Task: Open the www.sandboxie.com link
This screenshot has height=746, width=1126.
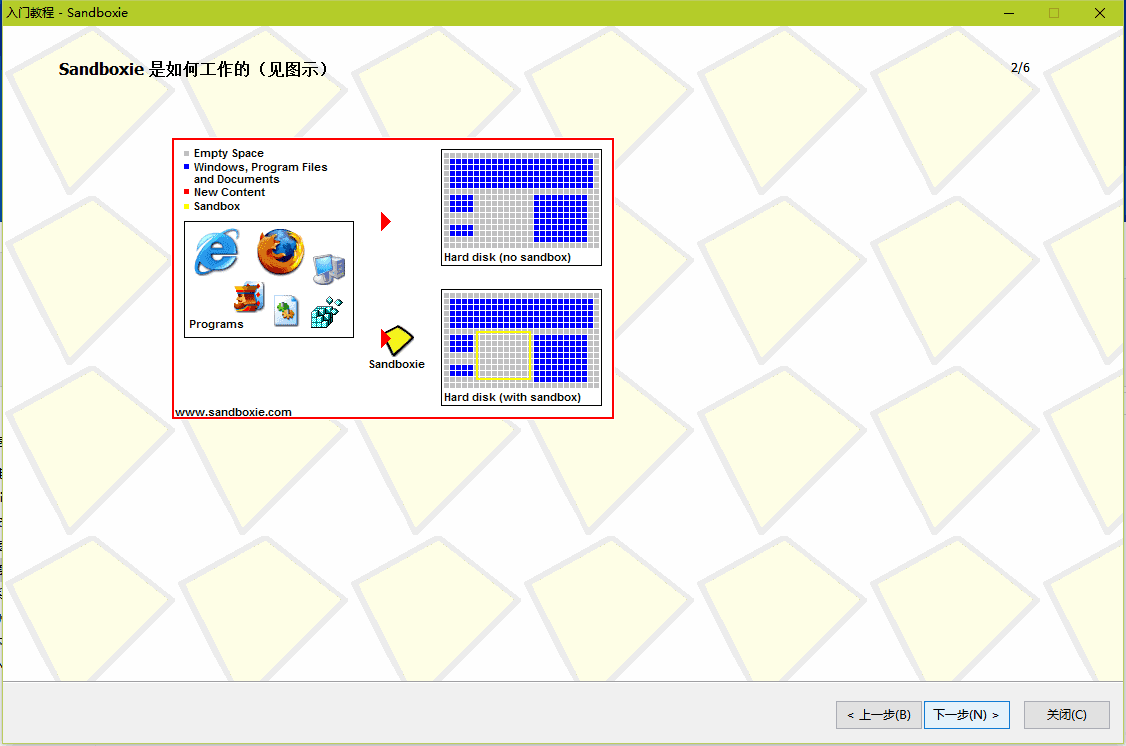Action: 232,411
